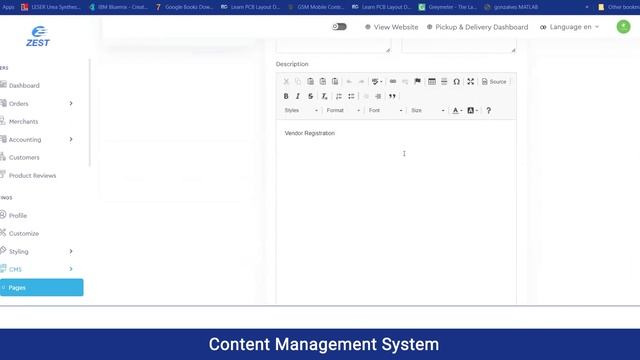The height and width of the screenshot is (360, 640).
Task: Open the Pickup & Delivery Dashboard link
Action: 477,27
